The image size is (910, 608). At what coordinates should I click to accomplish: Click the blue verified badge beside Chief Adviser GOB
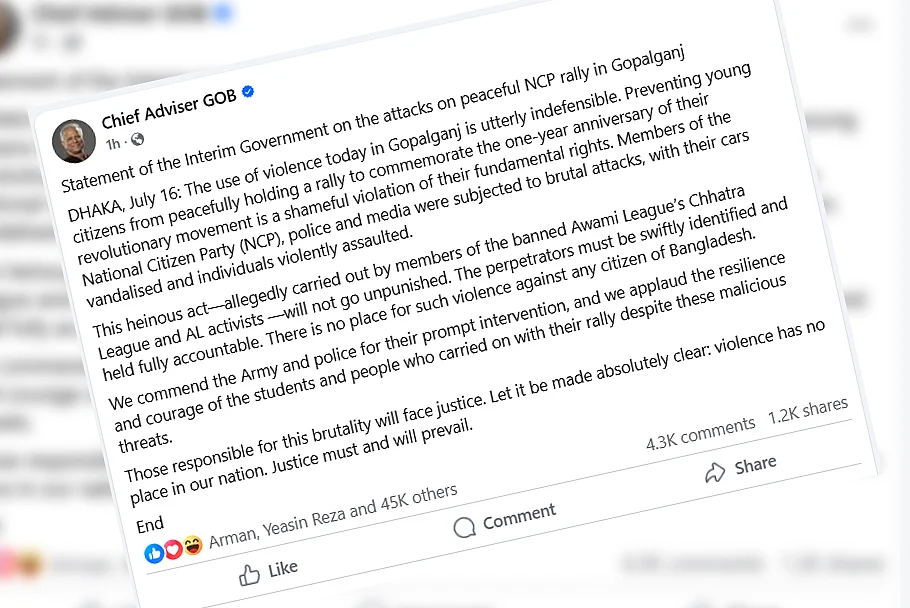click(248, 91)
